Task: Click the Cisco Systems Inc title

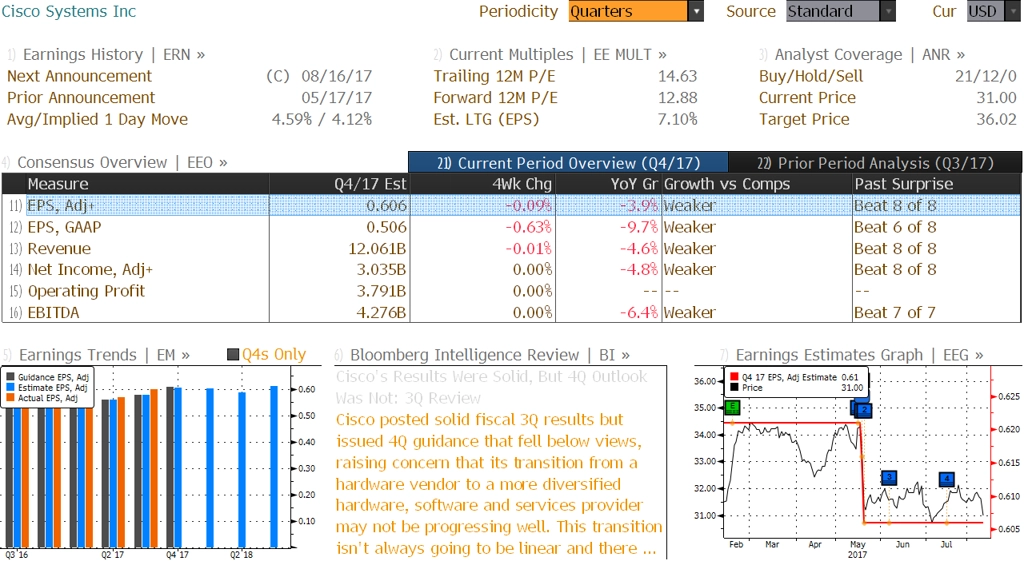Action: click(69, 11)
